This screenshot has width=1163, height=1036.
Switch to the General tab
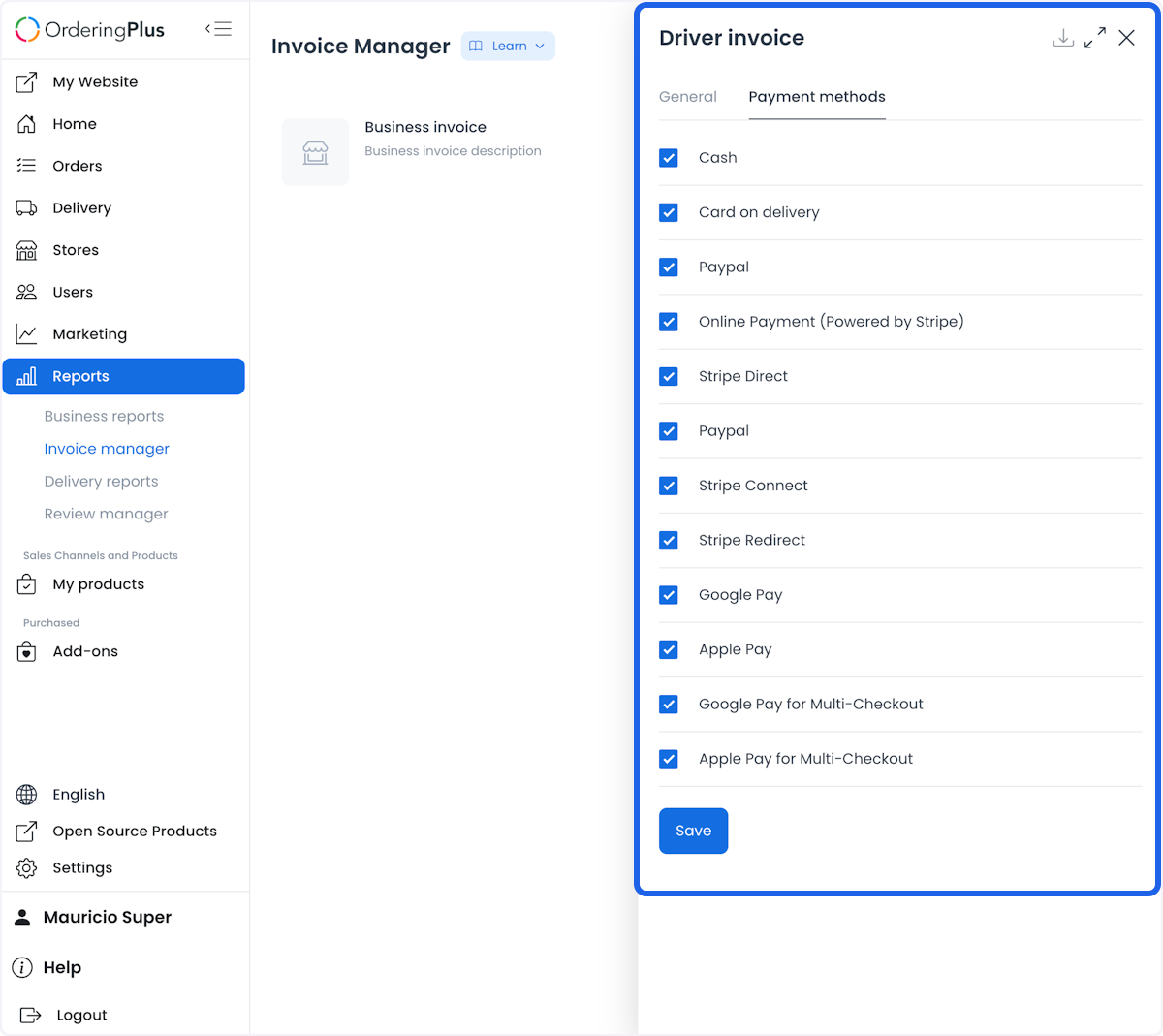[688, 97]
